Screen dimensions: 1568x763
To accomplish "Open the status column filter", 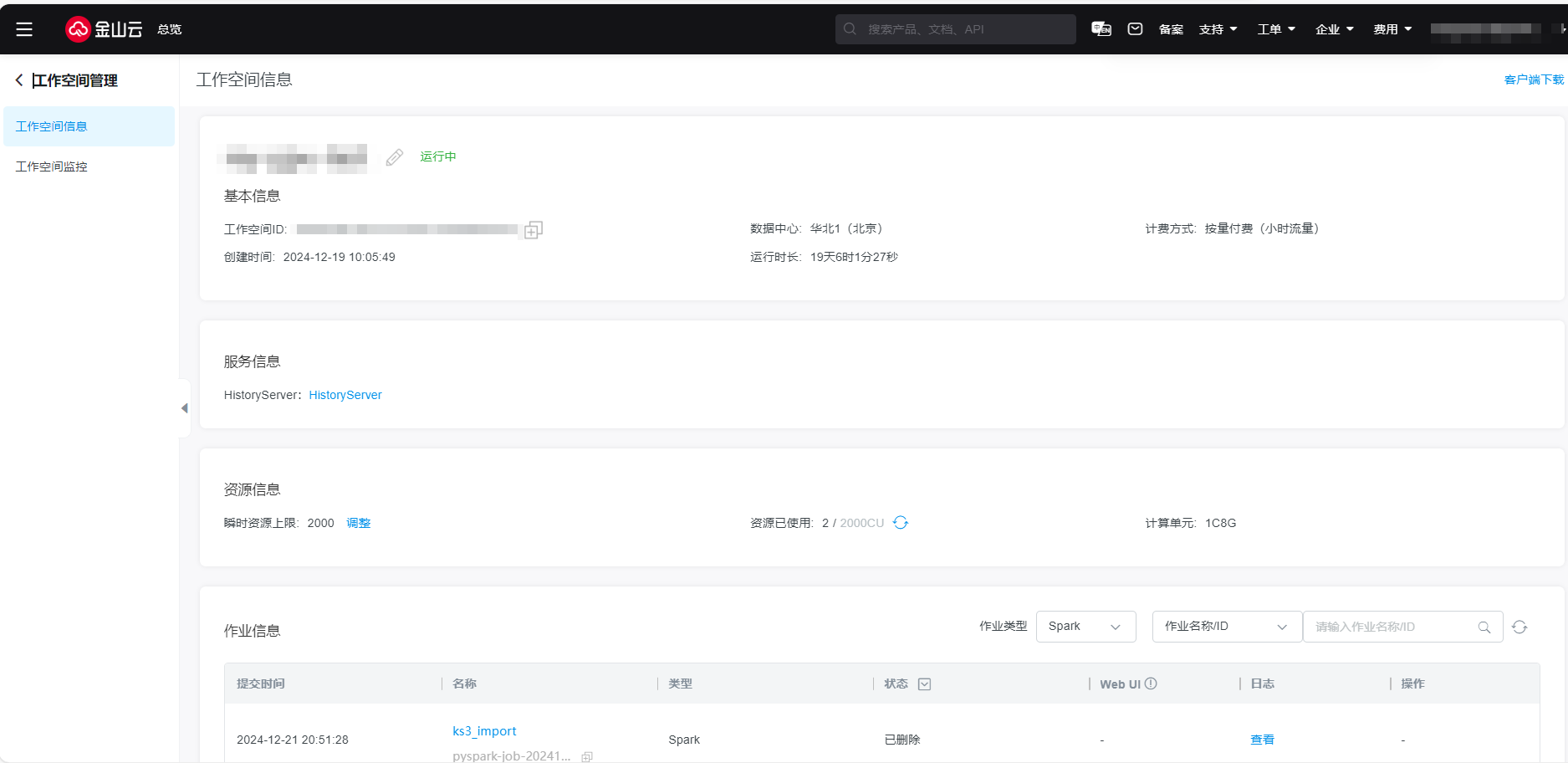I will coord(924,684).
